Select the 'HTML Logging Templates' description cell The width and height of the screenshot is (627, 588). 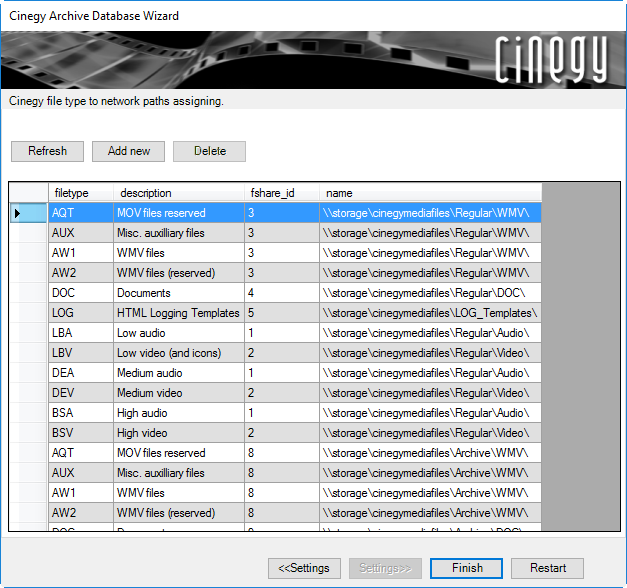[x=179, y=313]
